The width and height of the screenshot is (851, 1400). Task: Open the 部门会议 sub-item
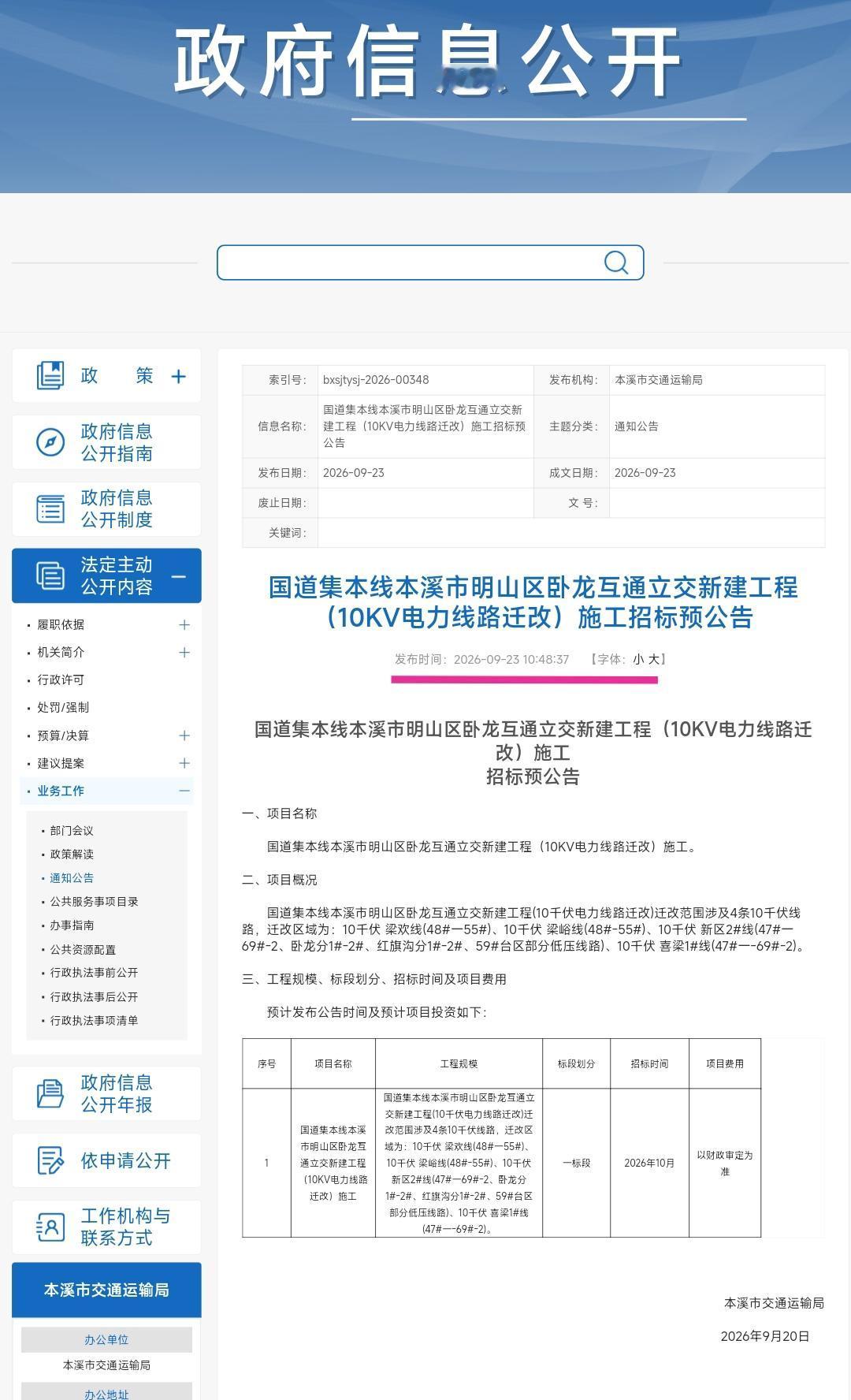72,831
